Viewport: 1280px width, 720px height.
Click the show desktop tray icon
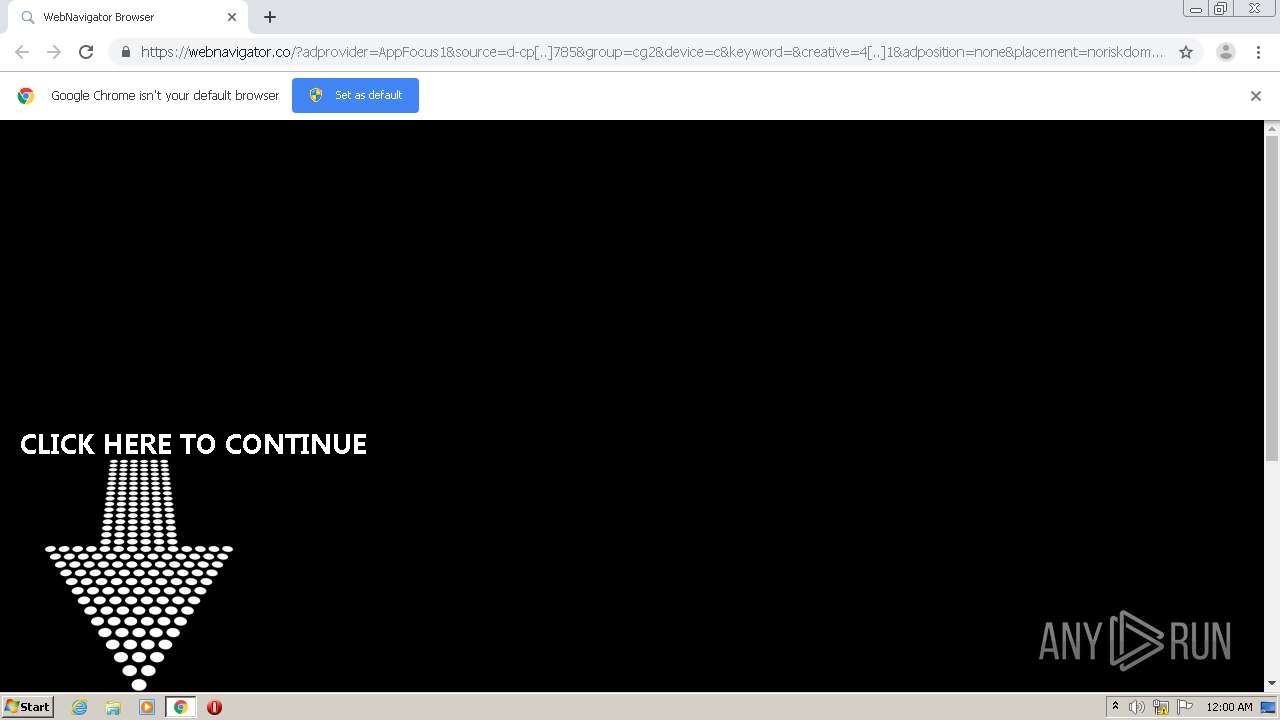(1268, 707)
